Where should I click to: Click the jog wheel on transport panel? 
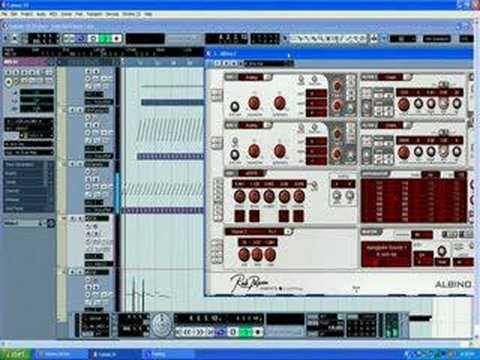(x=162, y=325)
